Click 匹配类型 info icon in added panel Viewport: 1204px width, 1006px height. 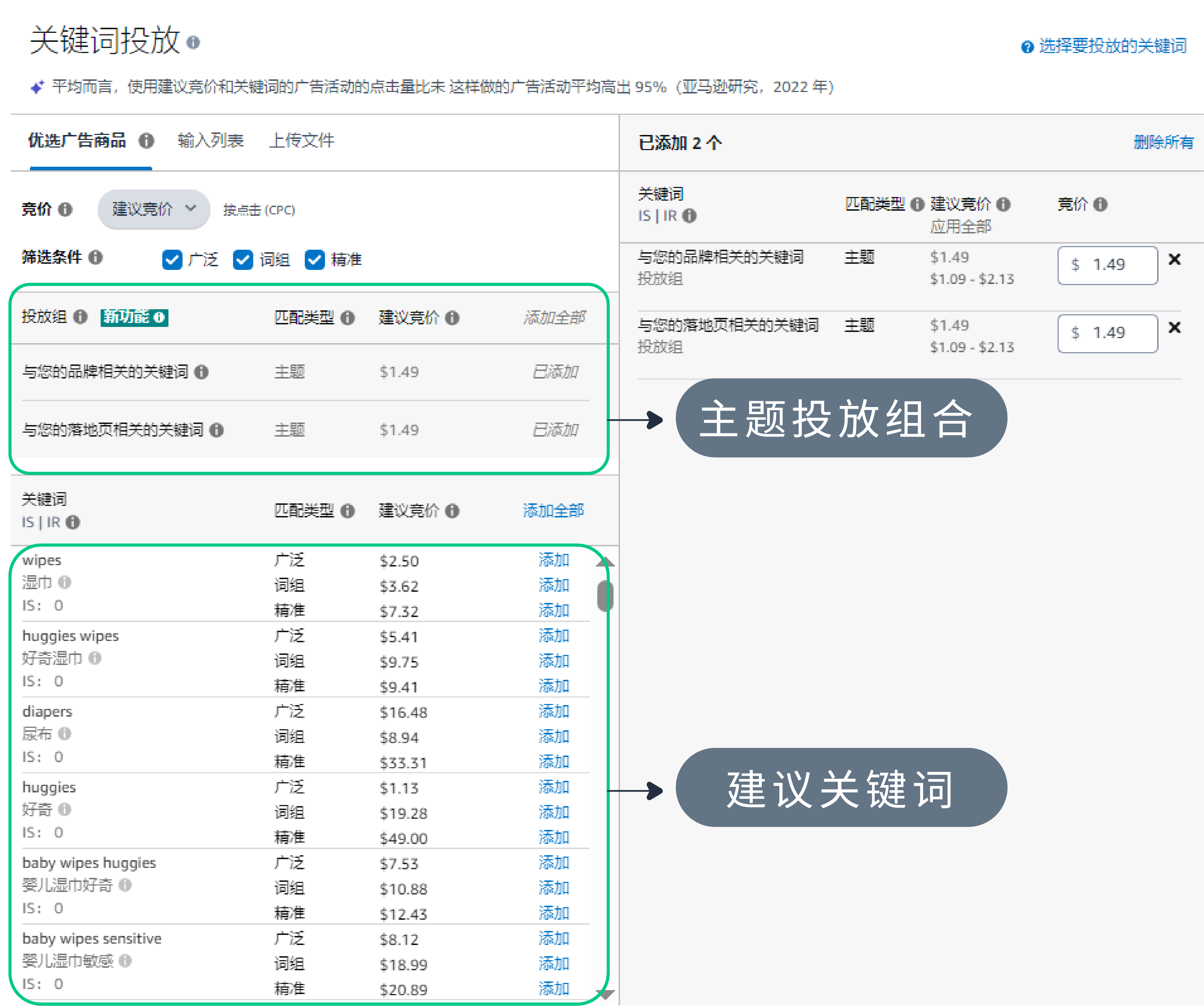[917, 204]
